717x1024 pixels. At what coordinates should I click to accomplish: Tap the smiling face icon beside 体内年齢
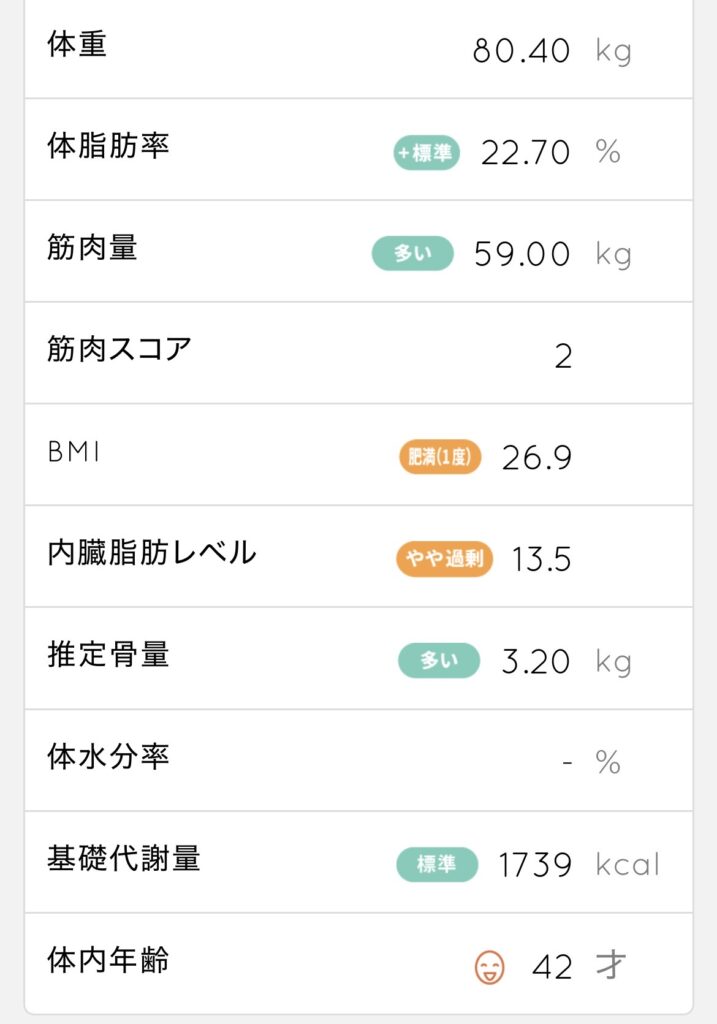pos(489,967)
